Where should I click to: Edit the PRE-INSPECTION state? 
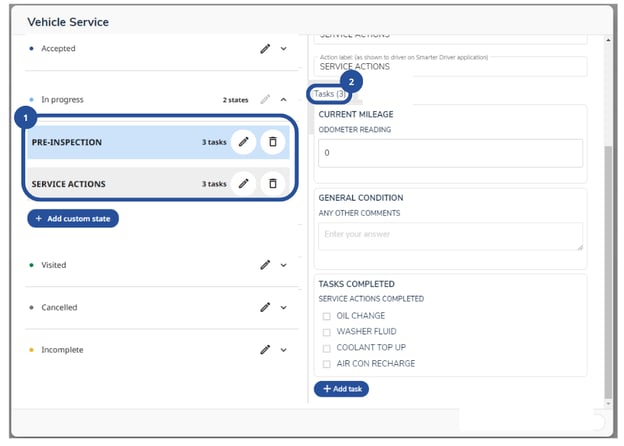pos(244,142)
